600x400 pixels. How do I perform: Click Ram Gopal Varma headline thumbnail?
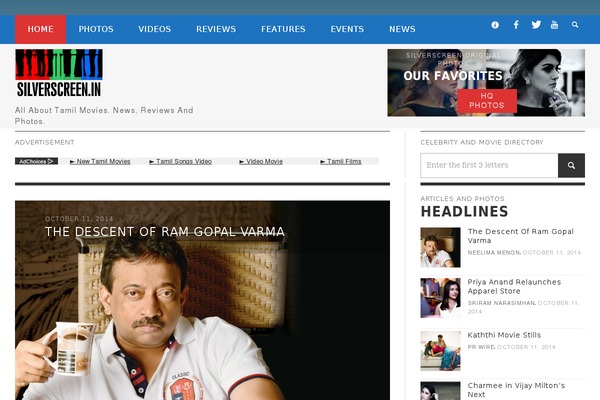[x=440, y=247]
